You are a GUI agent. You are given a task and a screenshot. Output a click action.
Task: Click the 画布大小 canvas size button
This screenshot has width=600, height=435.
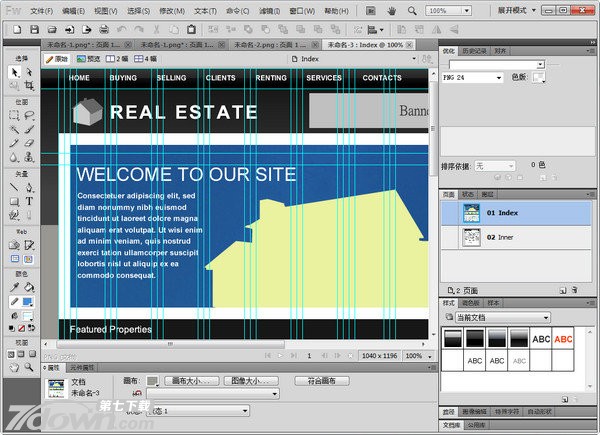click(x=190, y=381)
